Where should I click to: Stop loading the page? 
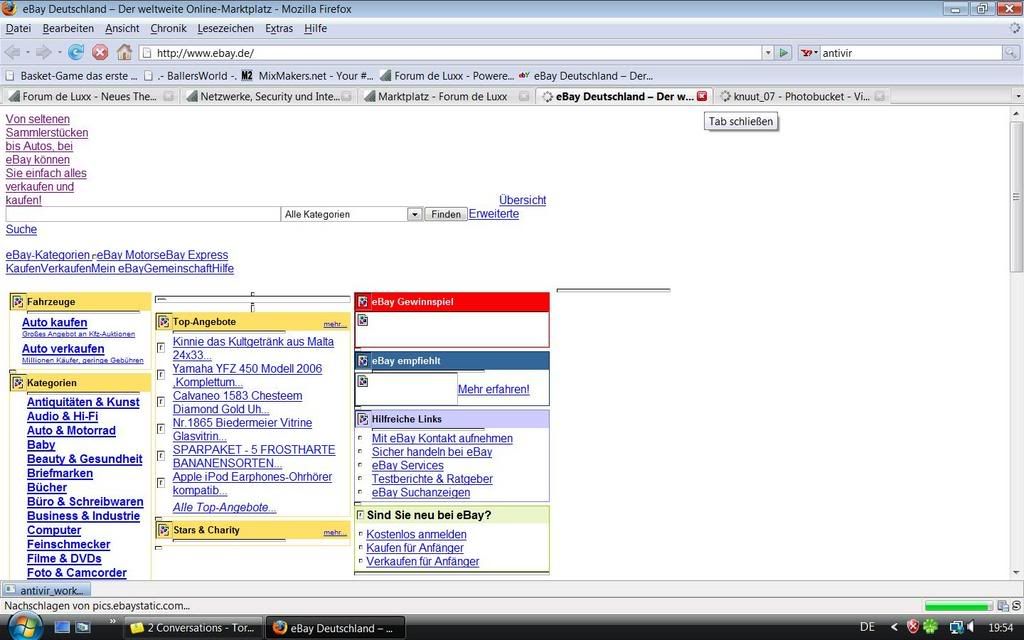[x=100, y=52]
